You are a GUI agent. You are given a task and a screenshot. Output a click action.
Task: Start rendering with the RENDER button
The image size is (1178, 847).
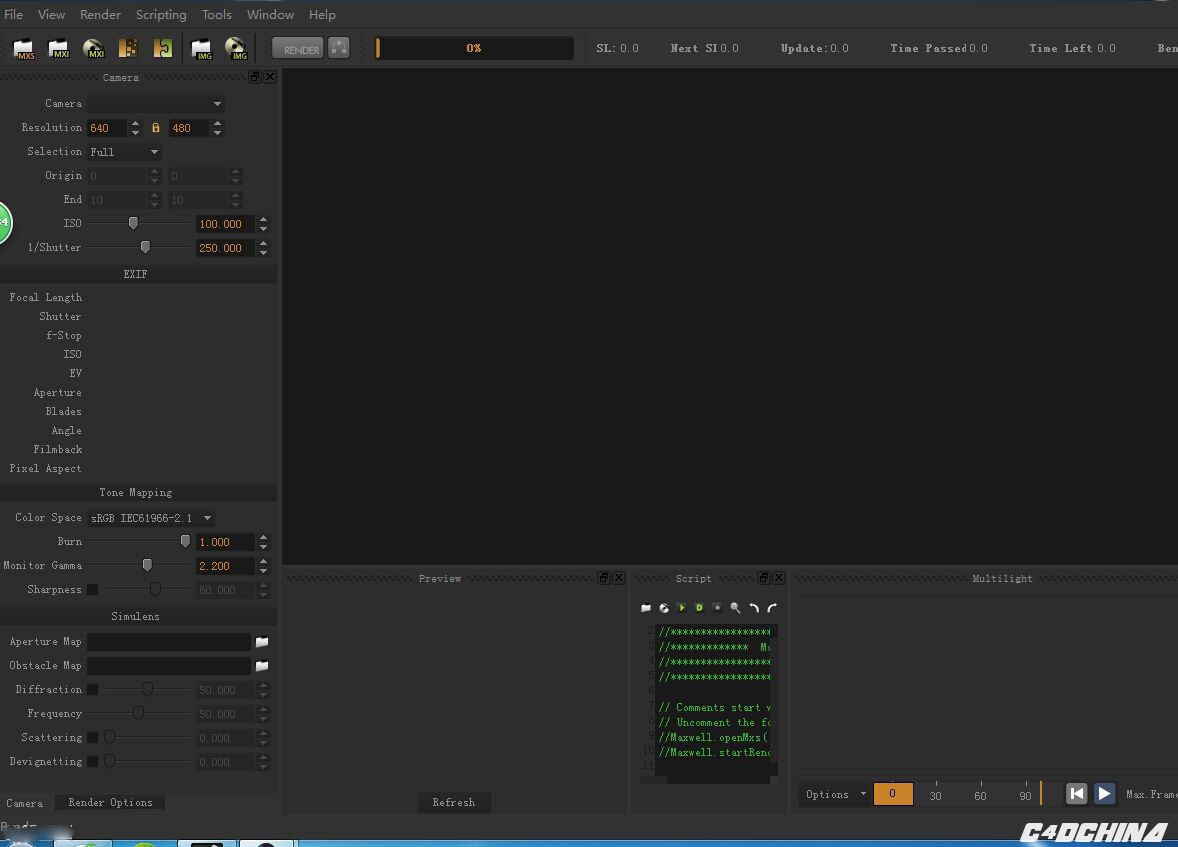click(x=298, y=49)
